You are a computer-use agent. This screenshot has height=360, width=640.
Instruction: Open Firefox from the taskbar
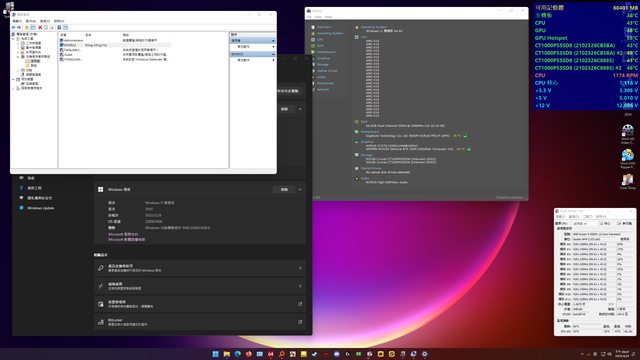click(249, 354)
